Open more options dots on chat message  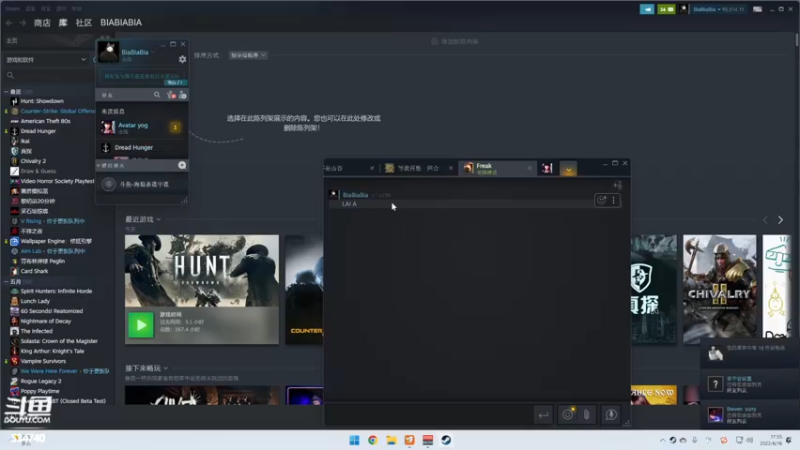click(x=613, y=201)
